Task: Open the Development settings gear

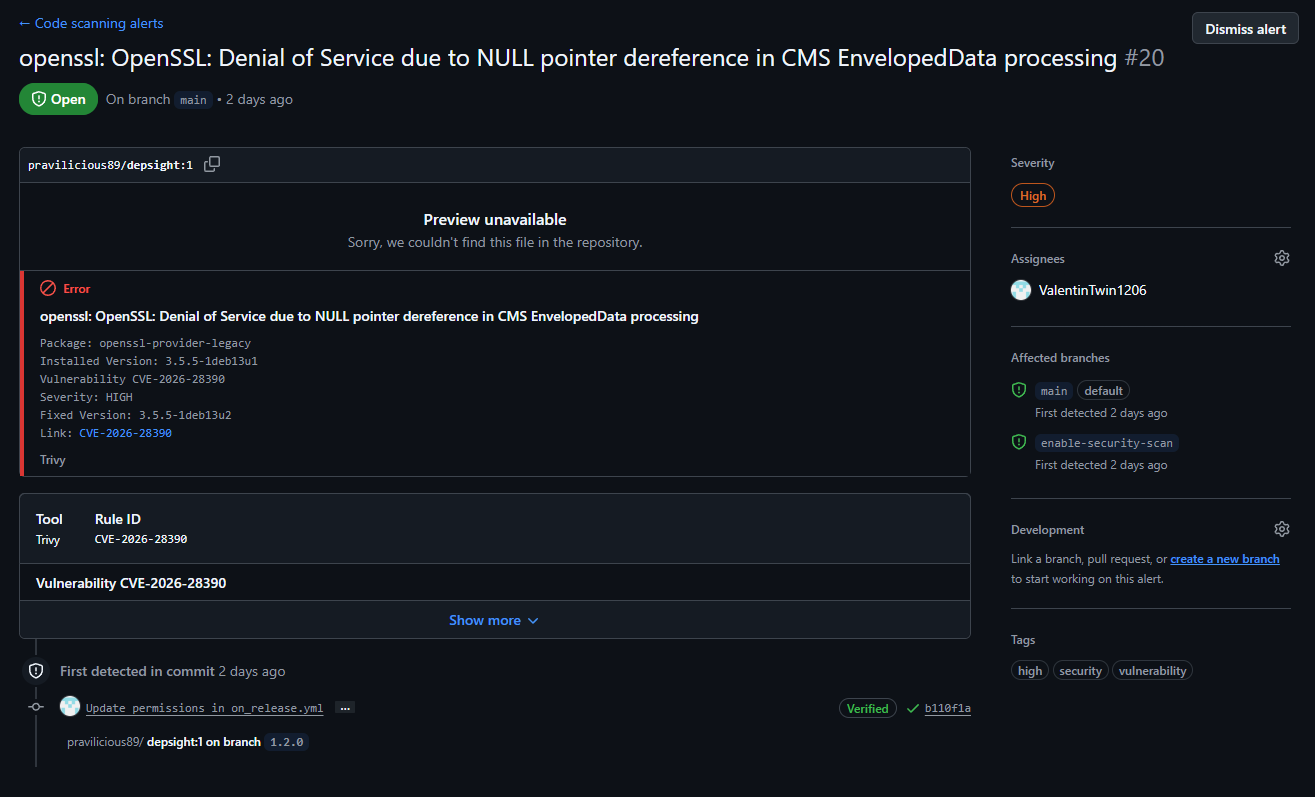Action: (1282, 529)
